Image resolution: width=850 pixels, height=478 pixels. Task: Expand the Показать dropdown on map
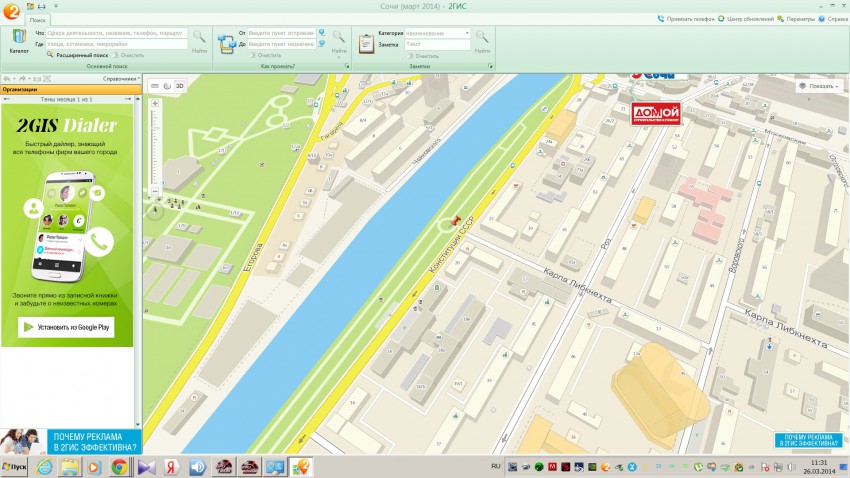click(x=820, y=86)
